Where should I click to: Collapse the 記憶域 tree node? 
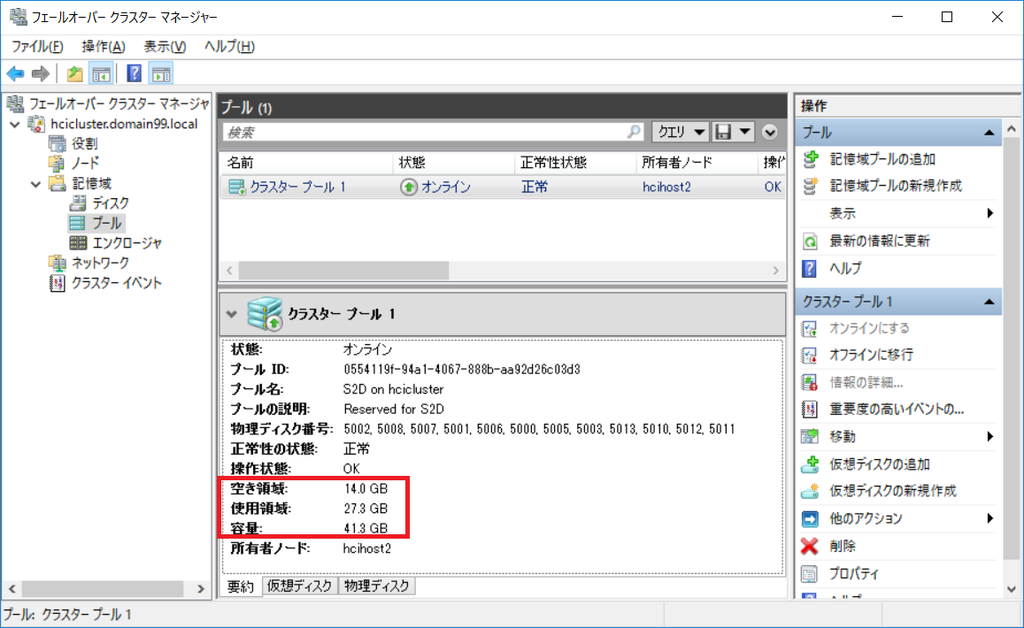pyautogui.click(x=36, y=184)
